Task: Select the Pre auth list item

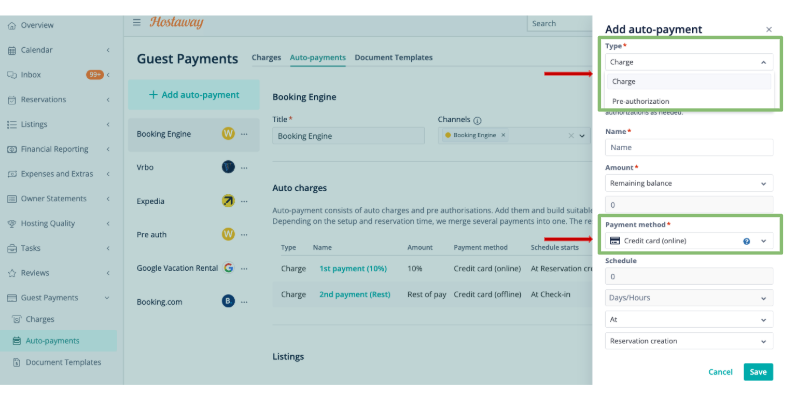Action: [194, 235]
